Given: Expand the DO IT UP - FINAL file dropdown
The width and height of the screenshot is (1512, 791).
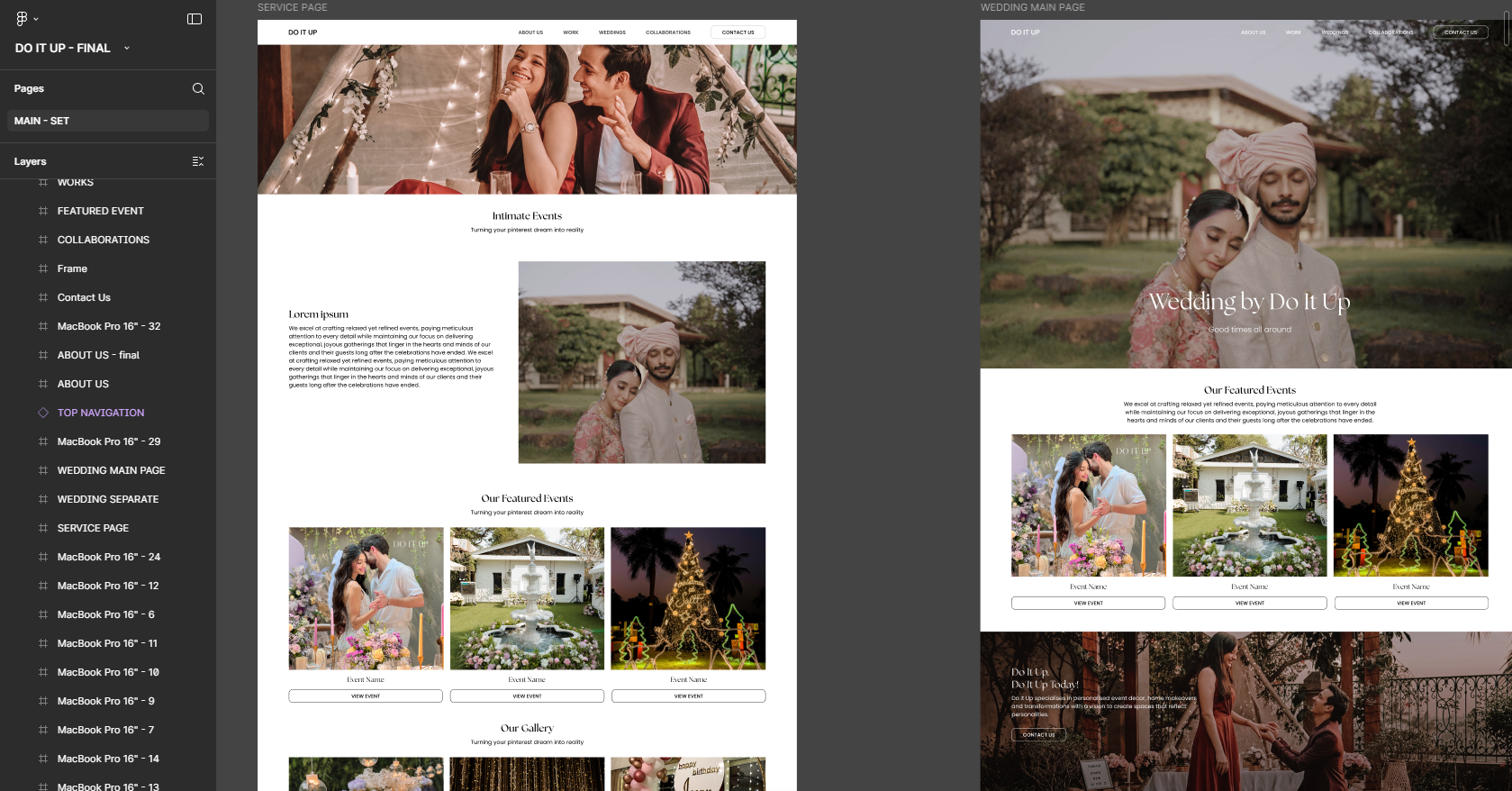Looking at the screenshot, I should tap(126, 48).
